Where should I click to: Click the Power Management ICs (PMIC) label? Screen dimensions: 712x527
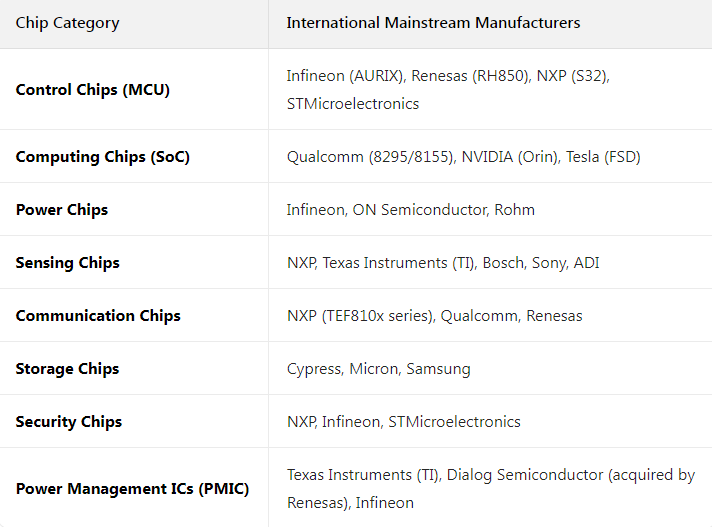point(132,489)
